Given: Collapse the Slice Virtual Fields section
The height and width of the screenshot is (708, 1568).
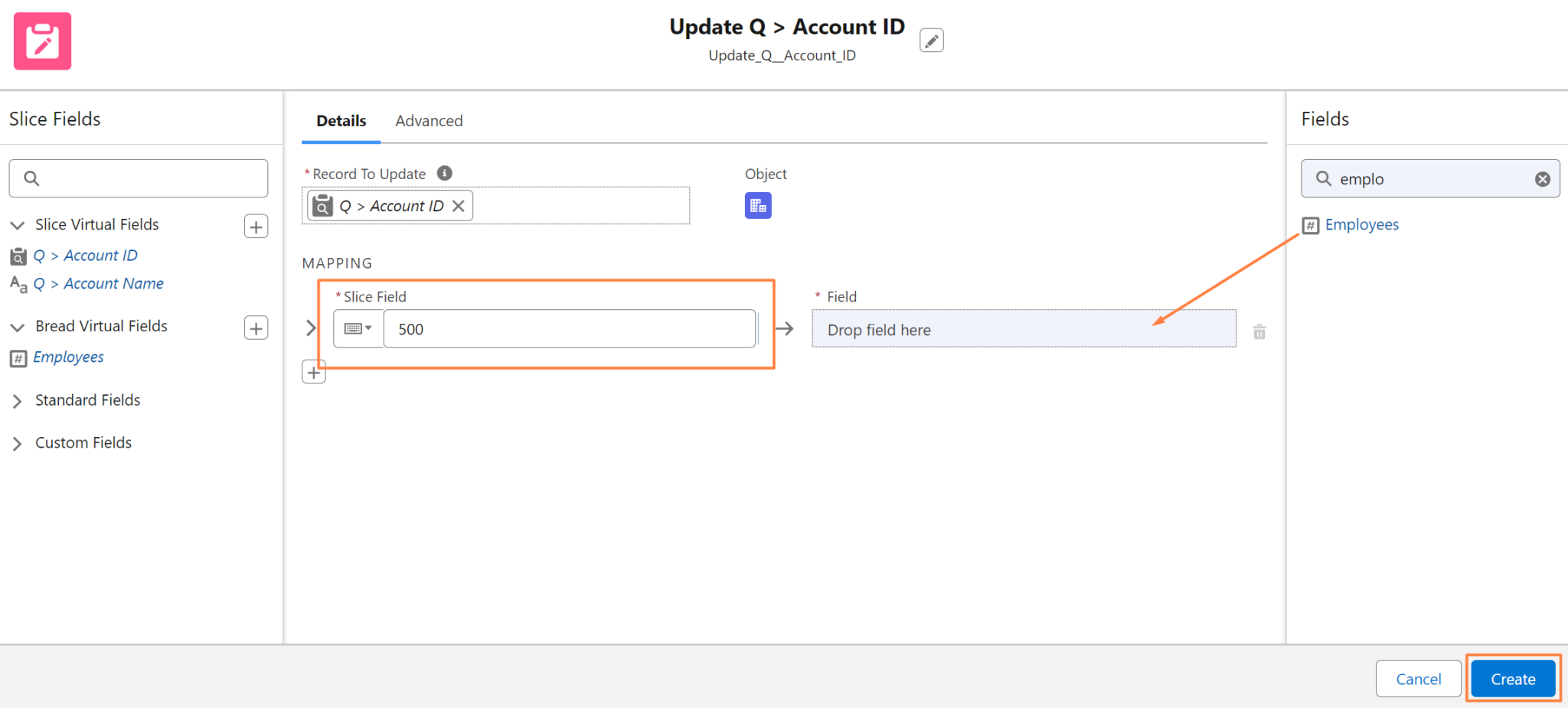Looking at the screenshot, I should point(17,224).
